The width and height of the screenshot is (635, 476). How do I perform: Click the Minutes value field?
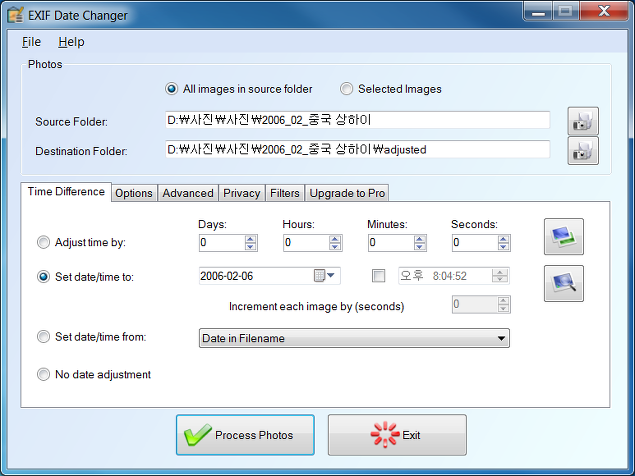tap(391, 243)
